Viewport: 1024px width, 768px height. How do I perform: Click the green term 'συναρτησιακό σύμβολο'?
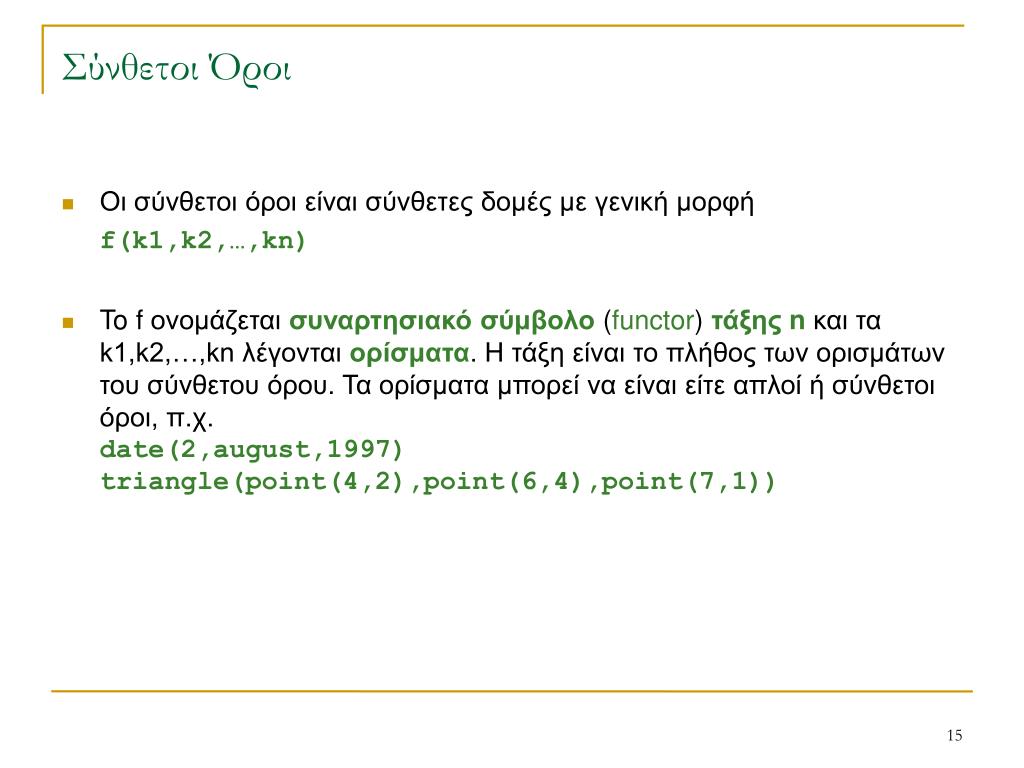tap(441, 321)
